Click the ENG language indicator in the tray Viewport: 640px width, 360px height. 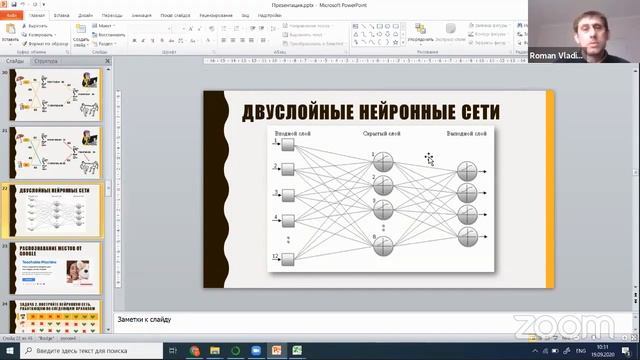(580, 351)
